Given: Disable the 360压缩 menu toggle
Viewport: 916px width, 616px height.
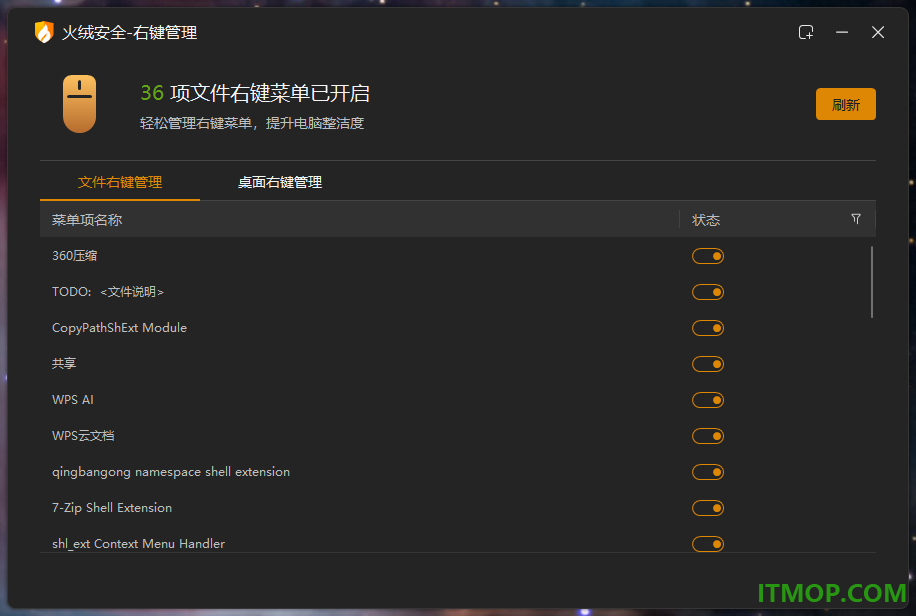Looking at the screenshot, I should [x=708, y=256].
